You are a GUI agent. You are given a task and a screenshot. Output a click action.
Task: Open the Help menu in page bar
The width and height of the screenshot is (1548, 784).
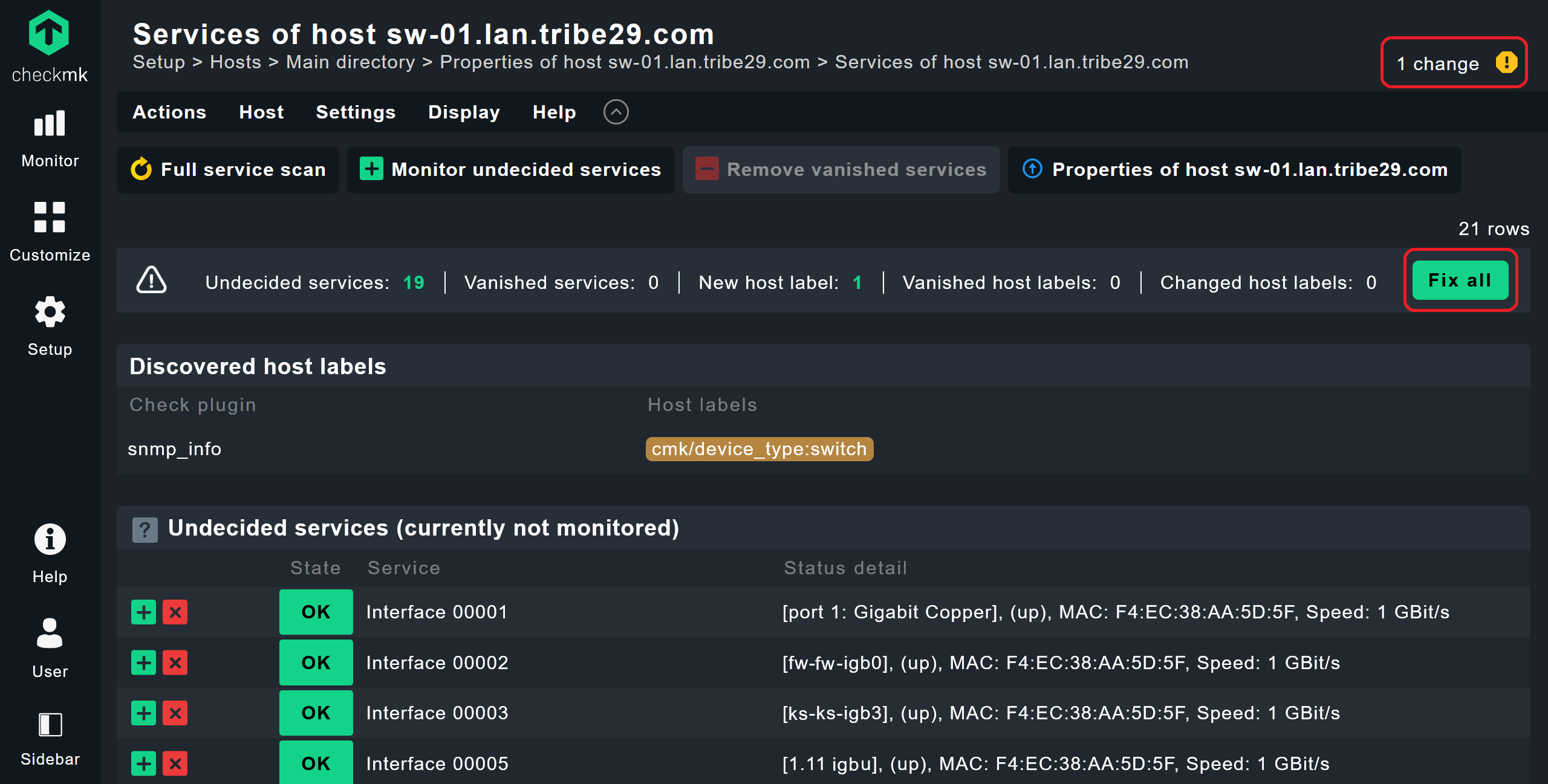554,112
